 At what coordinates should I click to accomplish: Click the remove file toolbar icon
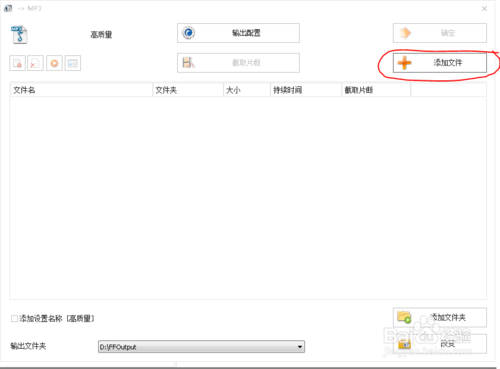pyautogui.click(x=17, y=63)
